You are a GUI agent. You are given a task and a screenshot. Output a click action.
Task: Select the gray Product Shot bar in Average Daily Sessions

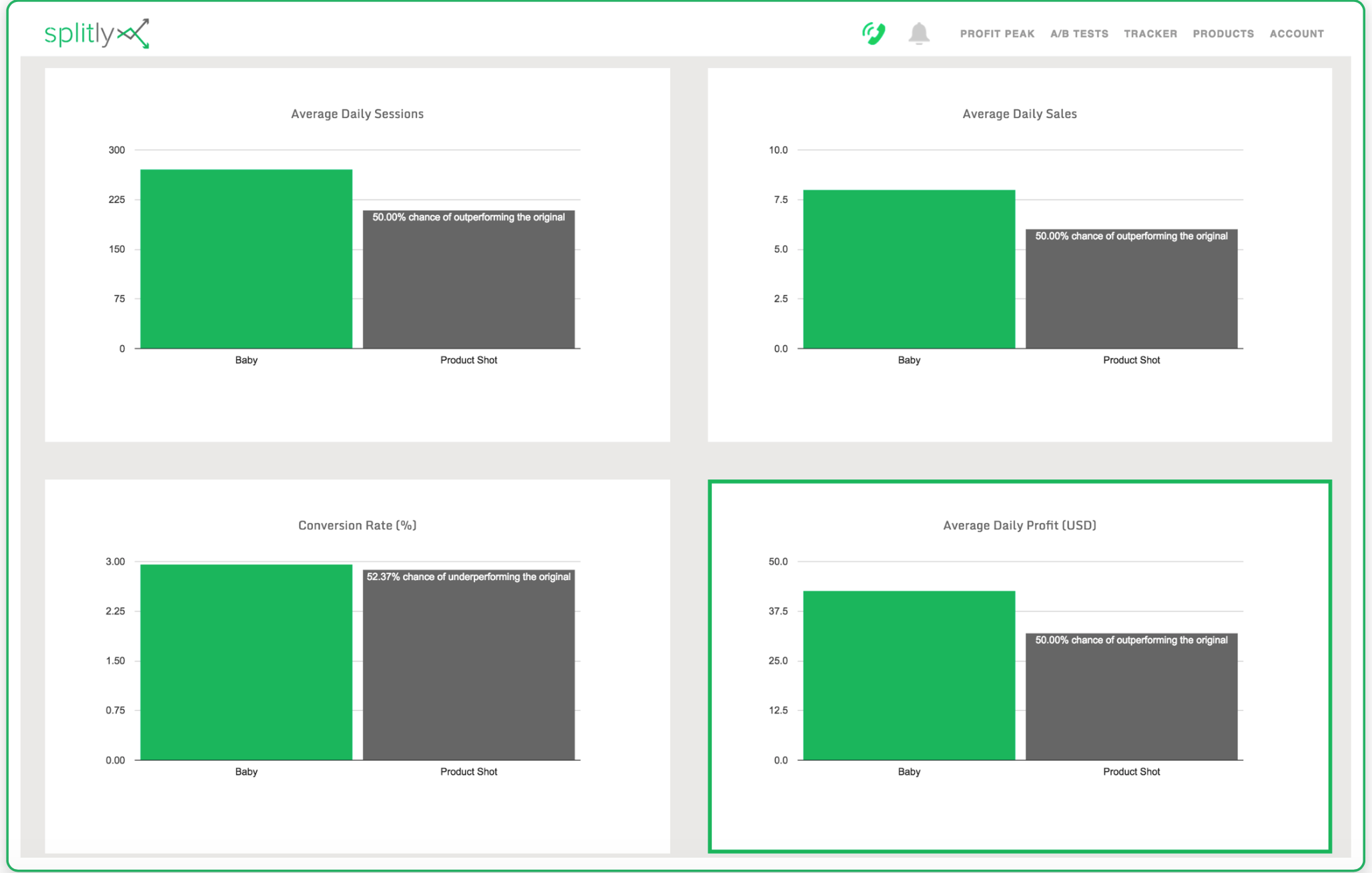(468, 280)
